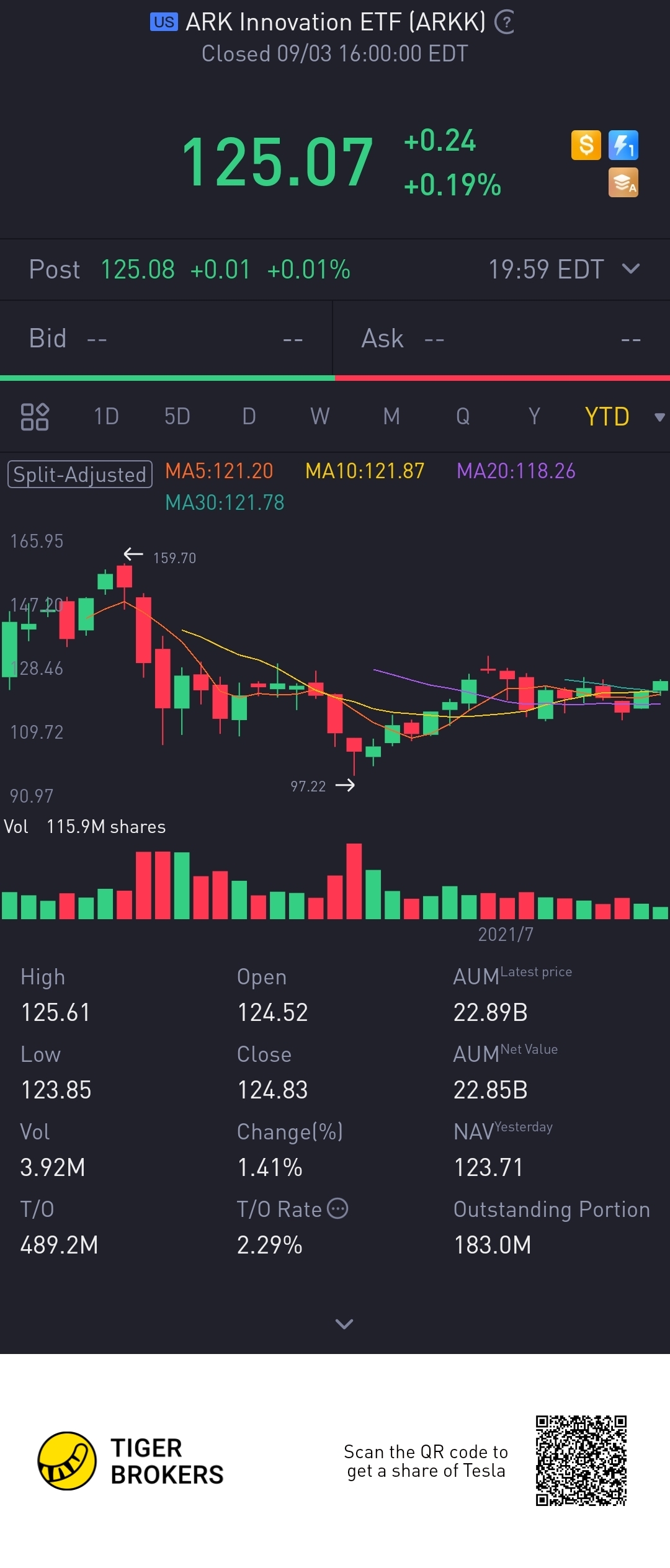Open the orange dollar sign badge
This screenshot has width=670, height=1568.
pos(586,145)
